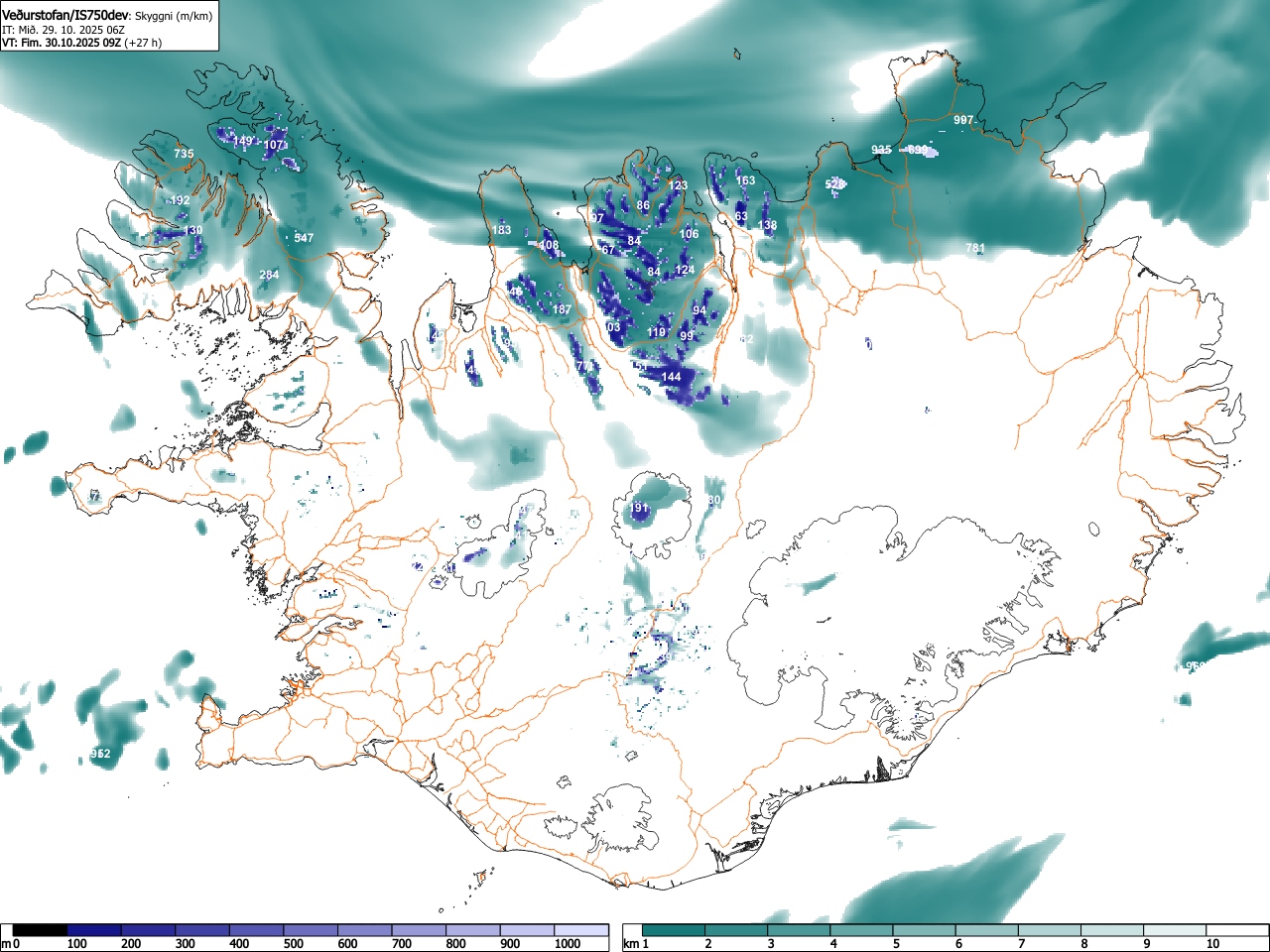Select the 124 map value
This screenshot has width=1270, height=952.
685,270
